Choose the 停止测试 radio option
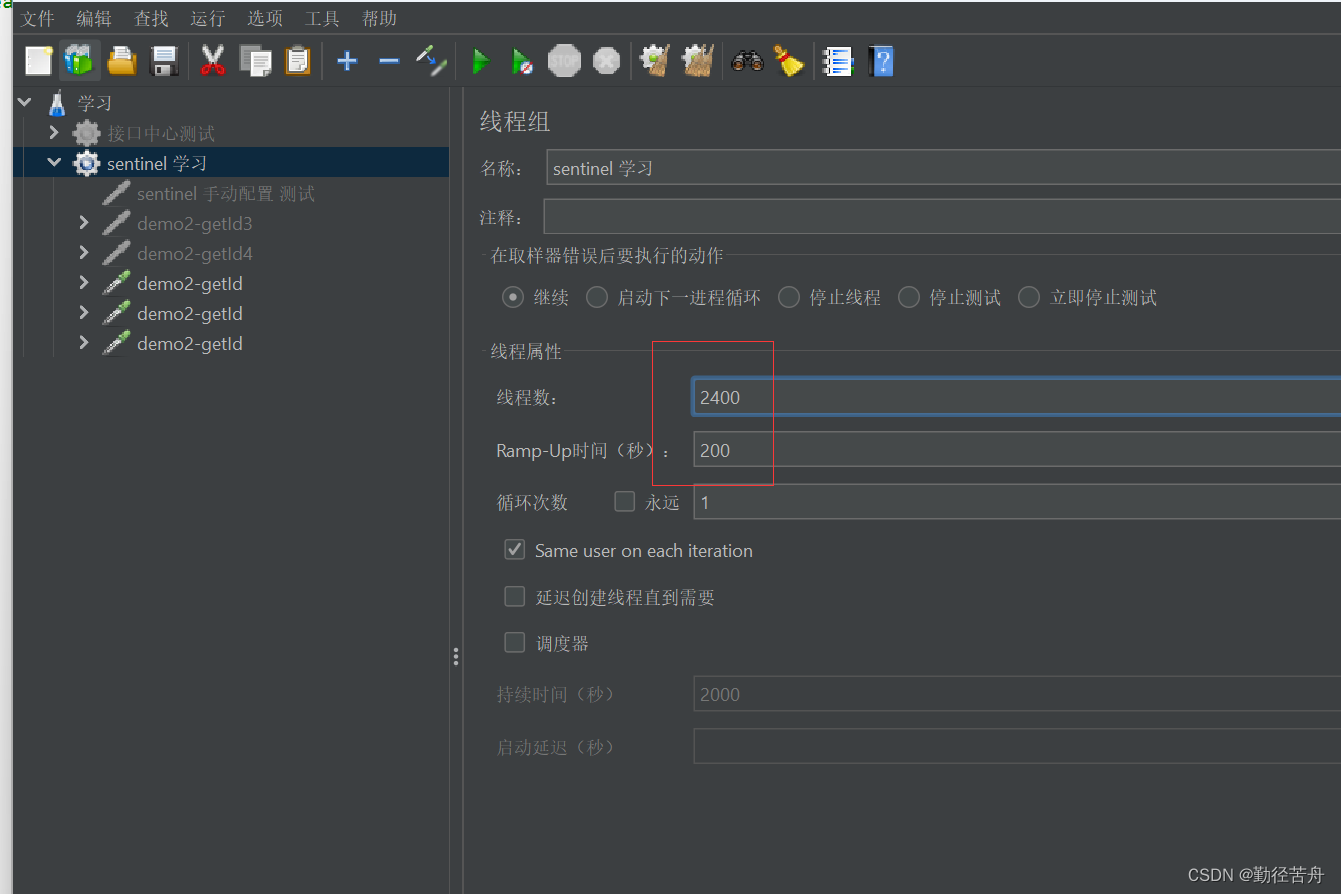Viewport: 1341px width, 894px height. 909,297
